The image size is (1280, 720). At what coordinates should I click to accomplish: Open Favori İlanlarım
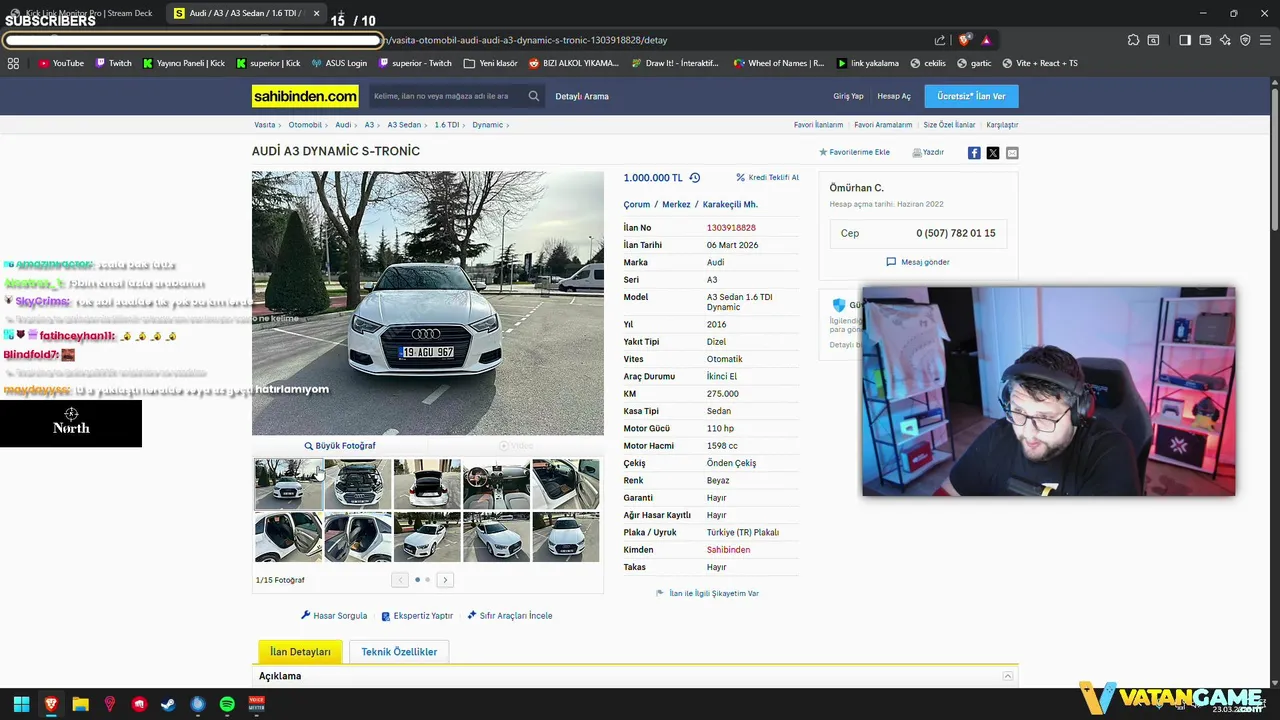[x=818, y=125]
